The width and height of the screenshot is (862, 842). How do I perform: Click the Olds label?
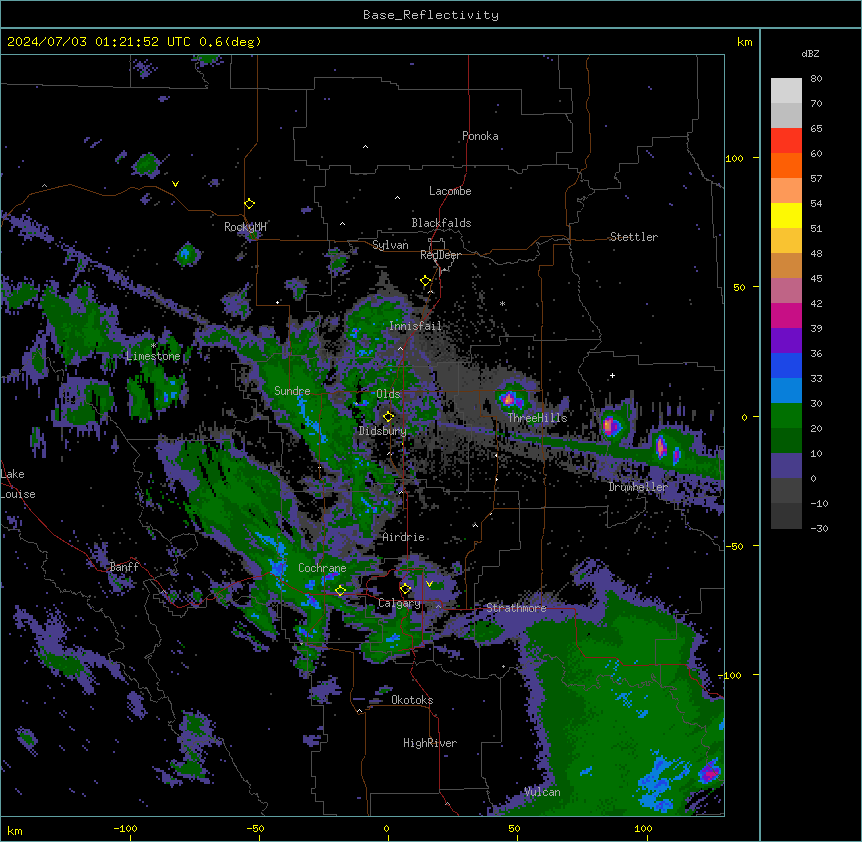pos(388,394)
